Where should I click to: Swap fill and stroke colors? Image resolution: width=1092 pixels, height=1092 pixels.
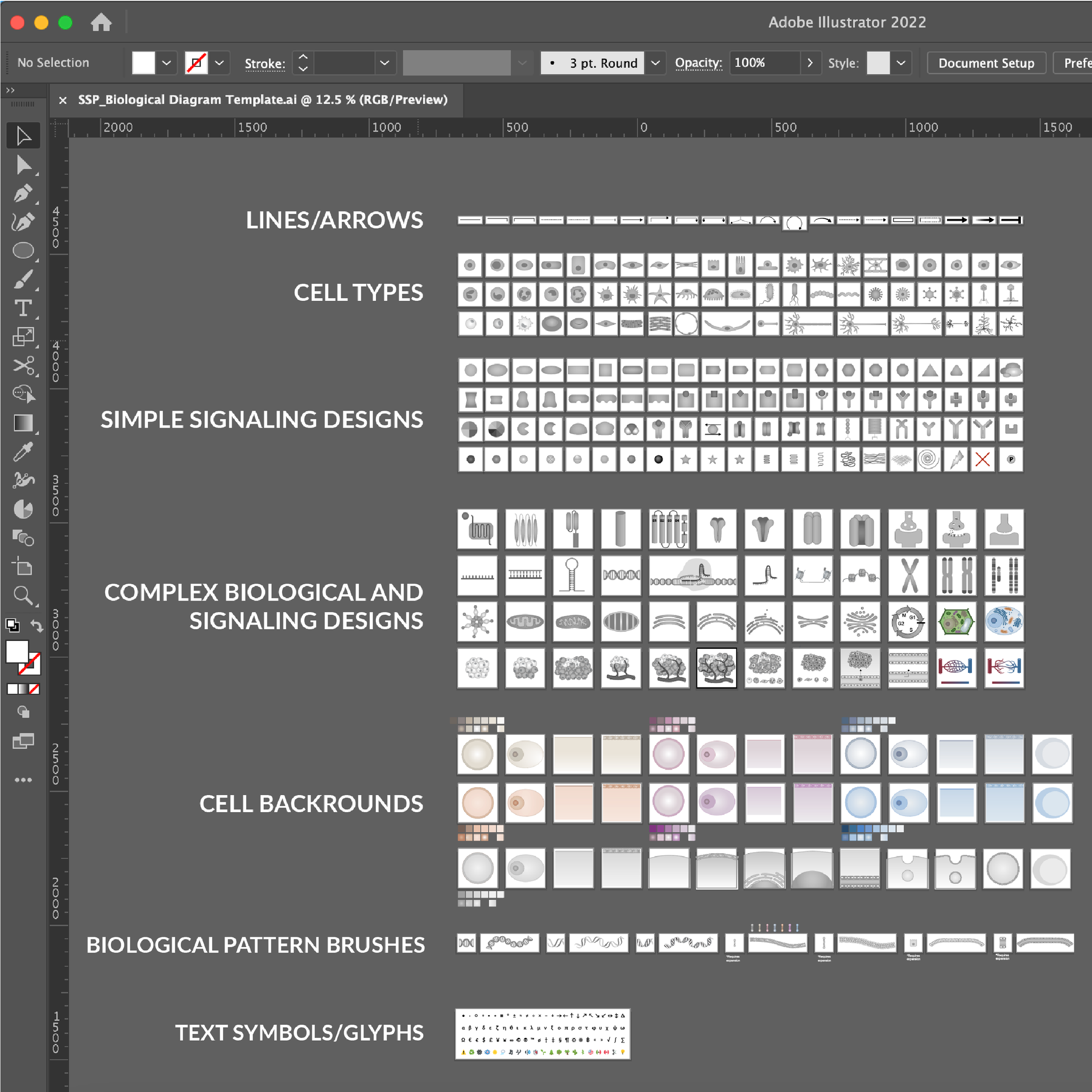36,626
